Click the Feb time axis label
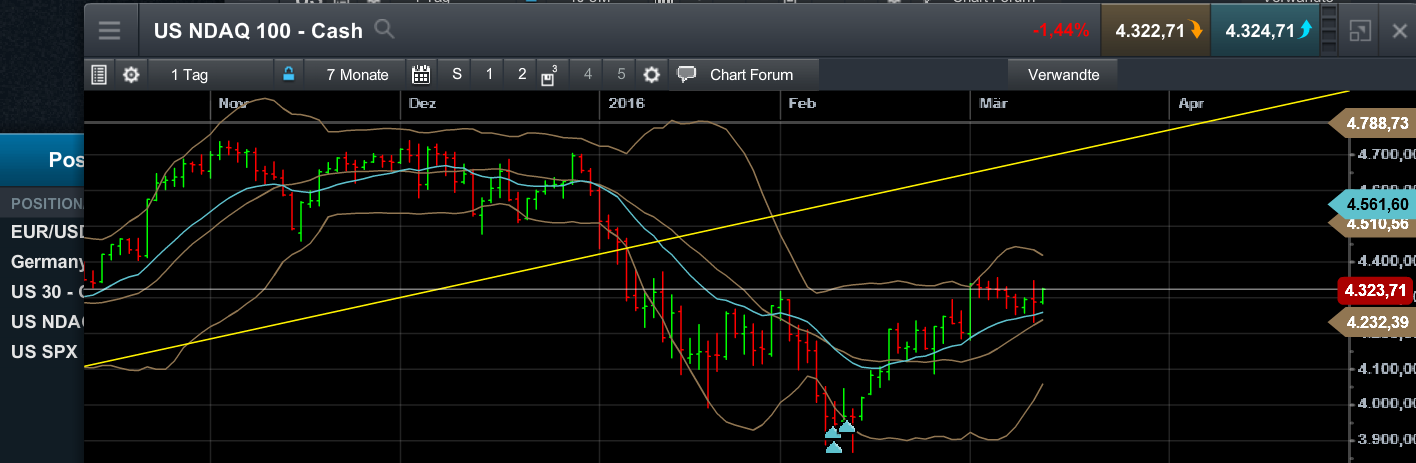The image size is (1416, 463). (x=802, y=103)
